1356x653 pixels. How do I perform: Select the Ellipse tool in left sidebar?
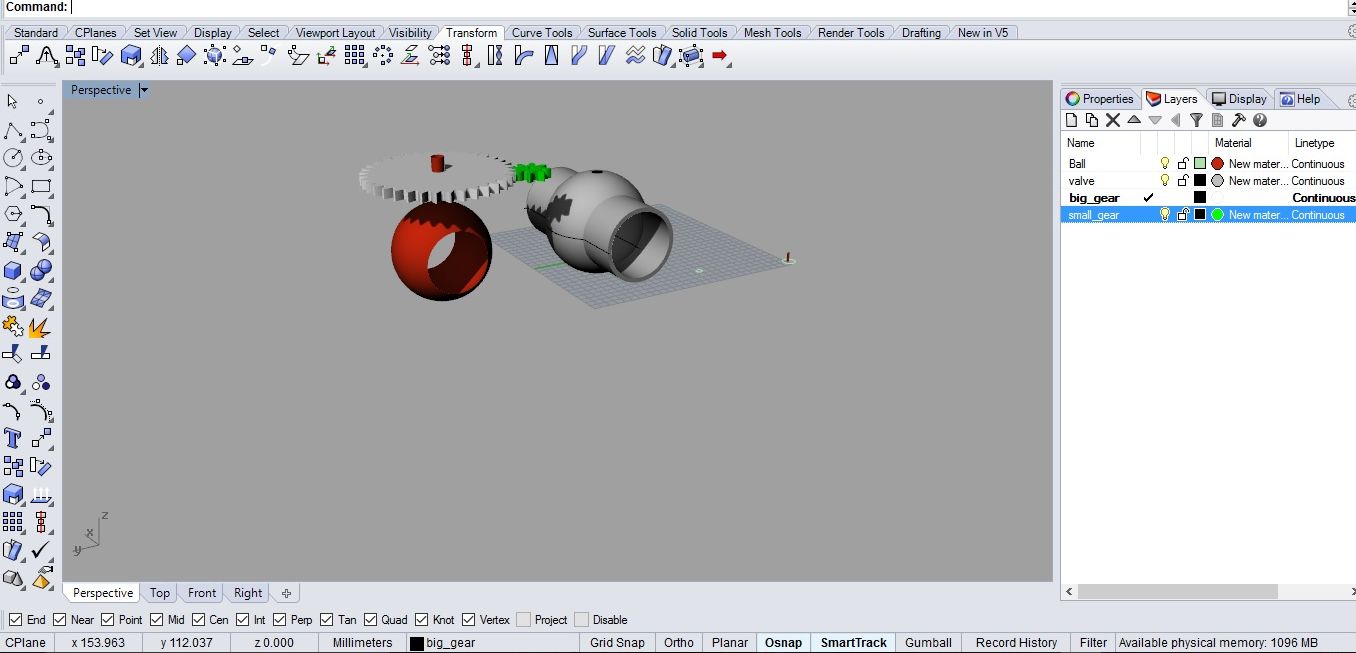(41, 158)
